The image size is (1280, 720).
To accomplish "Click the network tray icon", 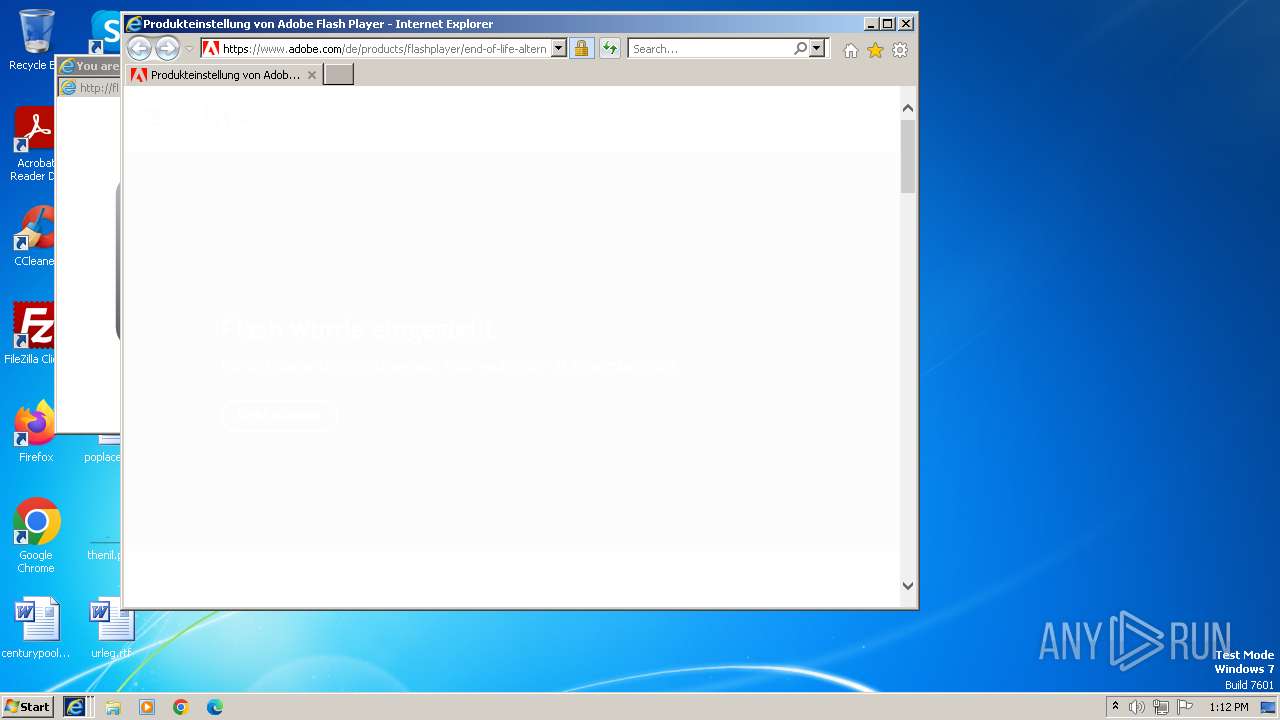I will coord(1161,707).
